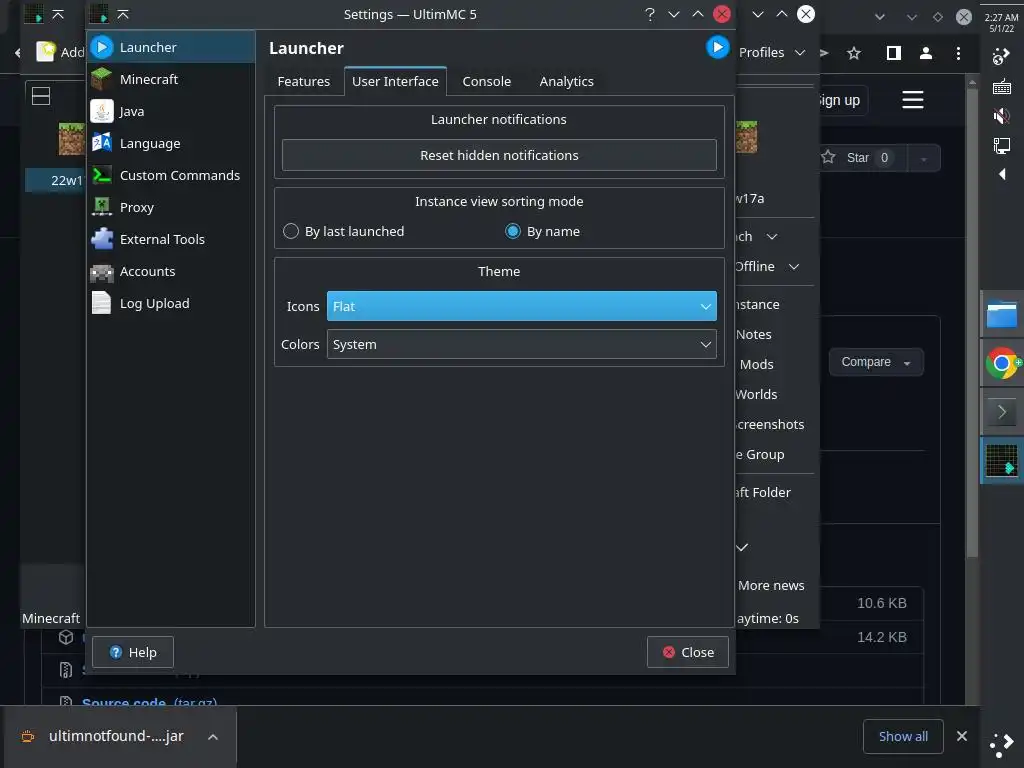1024x768 pixels.
Task: Collapse the system tray arrow
Action: tap(1002, 174)
